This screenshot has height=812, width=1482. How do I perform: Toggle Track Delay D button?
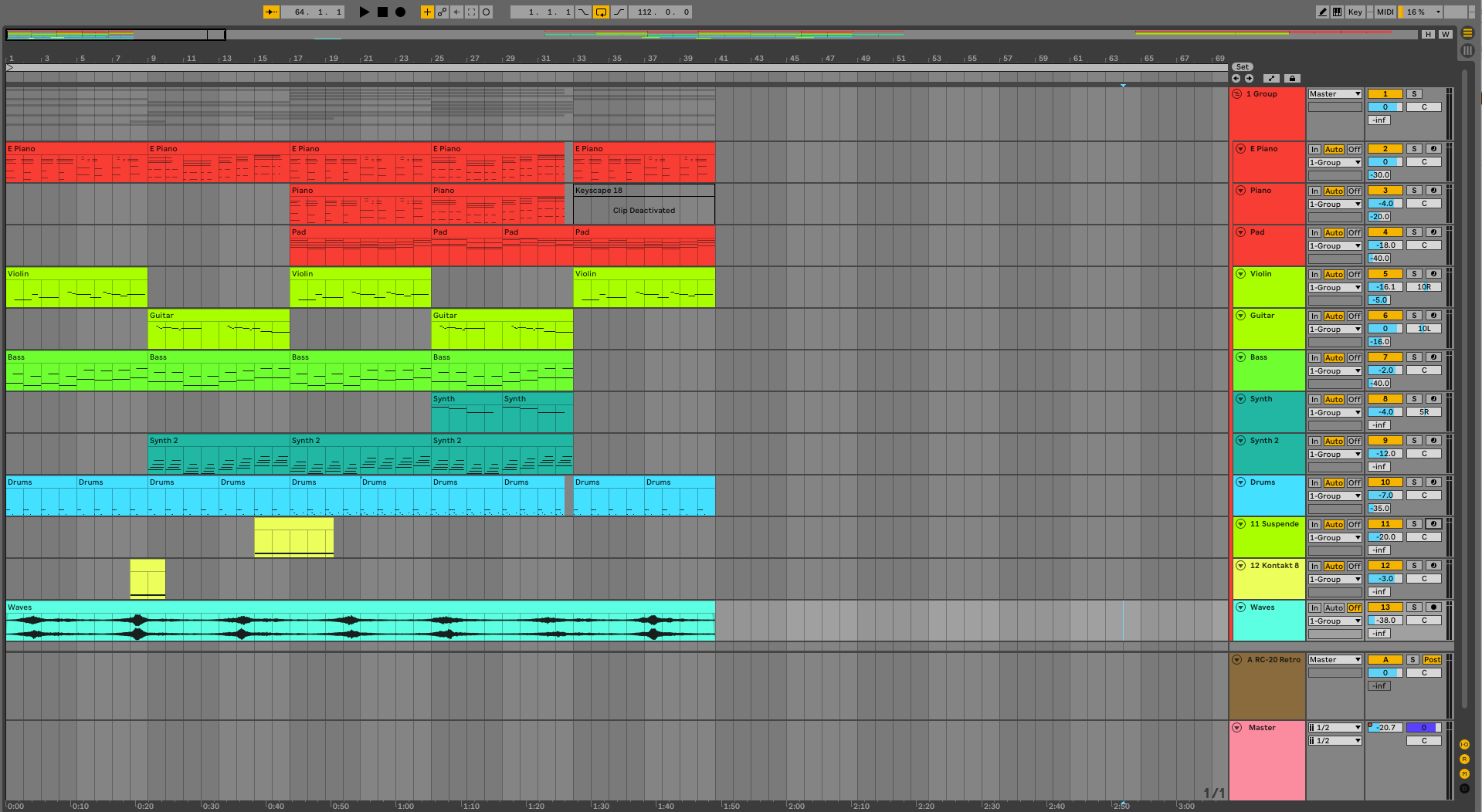point(1464,789)
